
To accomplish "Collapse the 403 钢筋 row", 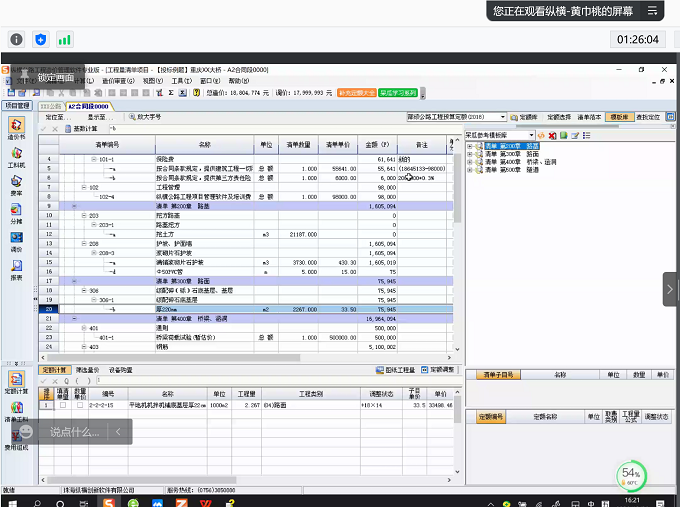I will 84,347.
